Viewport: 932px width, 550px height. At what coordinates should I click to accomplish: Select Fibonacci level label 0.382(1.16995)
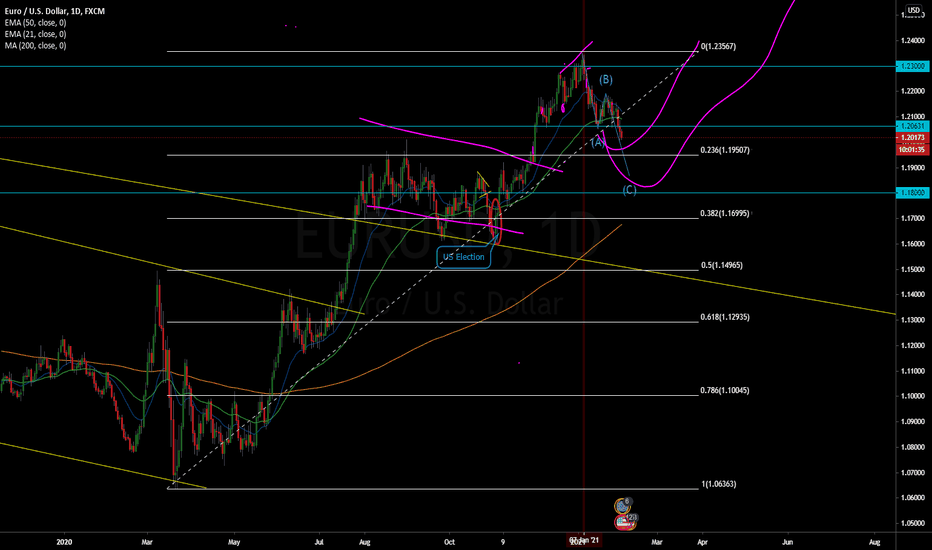(x=725, y=213)
